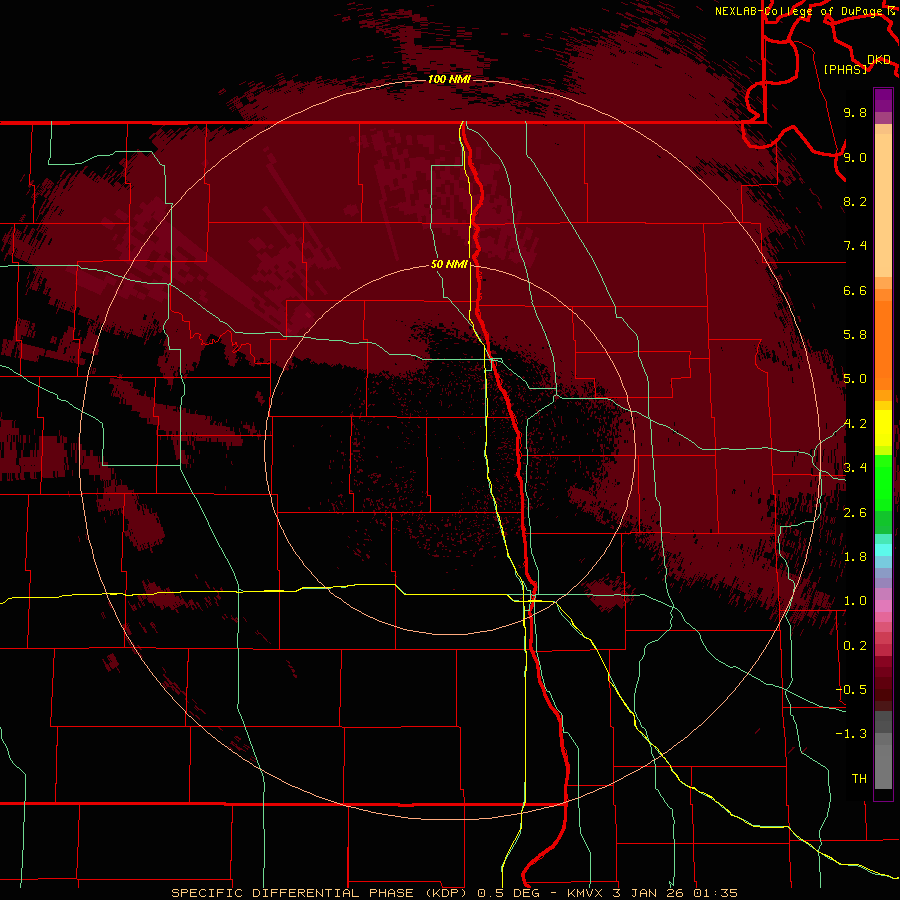Screen dimensions: 900x900
Task: Click the 1.8 legend value
Action: coord(855,557)
